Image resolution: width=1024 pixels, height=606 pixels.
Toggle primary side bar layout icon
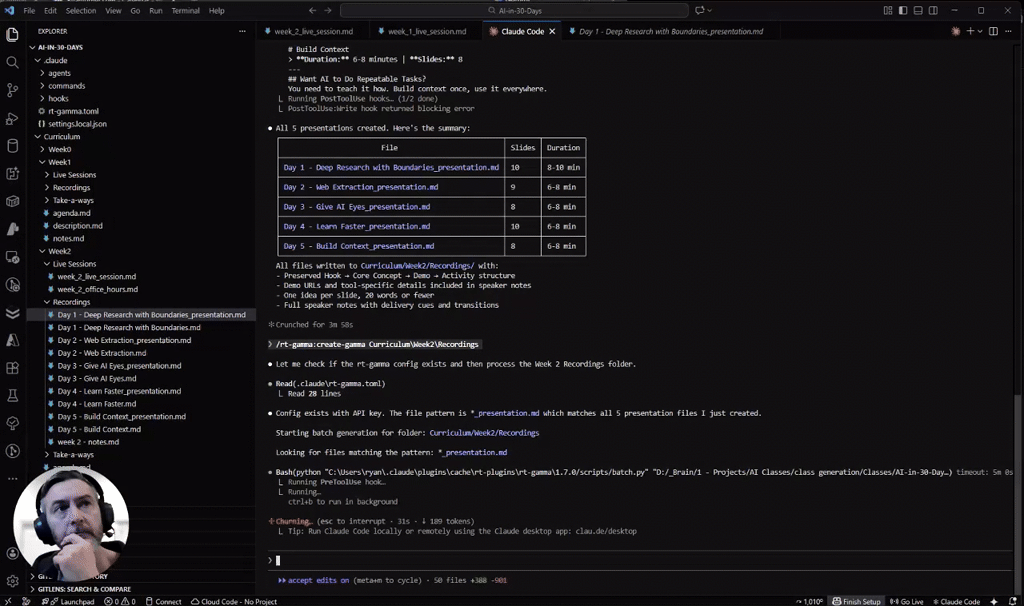coord(903,10)
